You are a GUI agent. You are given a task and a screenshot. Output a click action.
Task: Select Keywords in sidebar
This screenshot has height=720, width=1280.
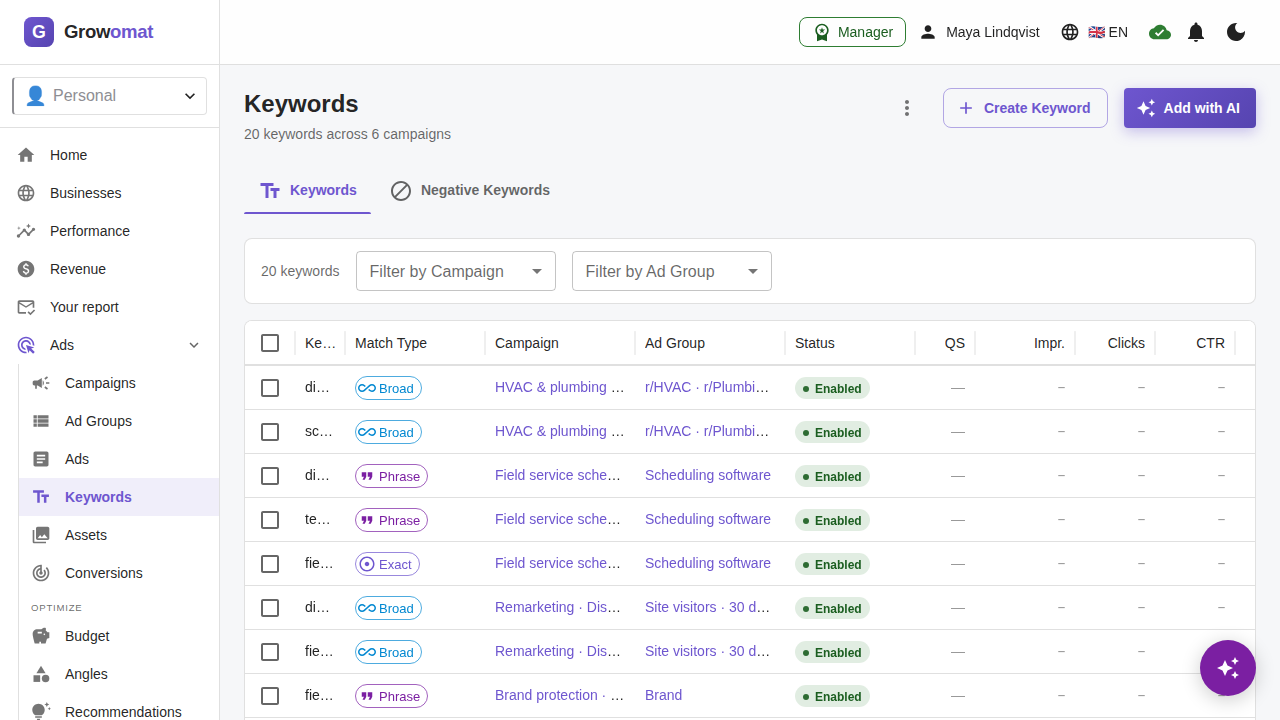click(119, 497)
